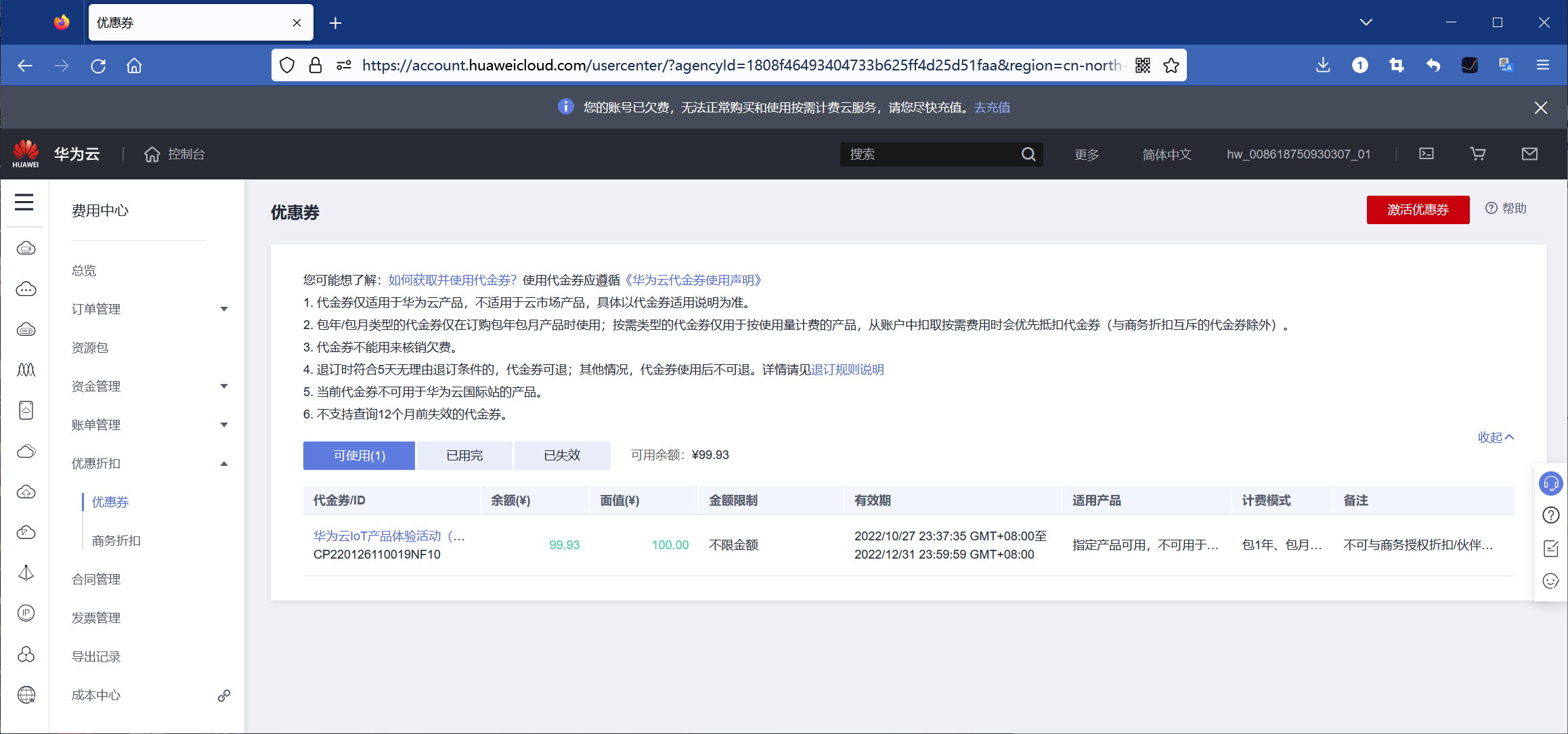This screenshot has width=1568, height=734.
Task: Click the 去充值 recharge link
Action: click(991, 107)
